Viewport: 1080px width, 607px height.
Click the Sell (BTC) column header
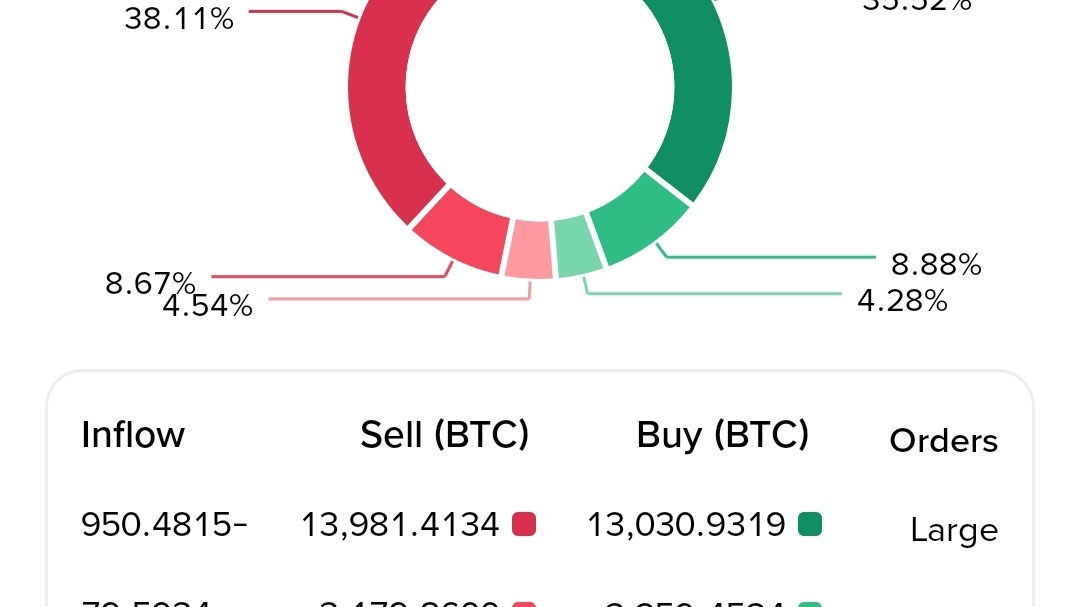(444, 435)
